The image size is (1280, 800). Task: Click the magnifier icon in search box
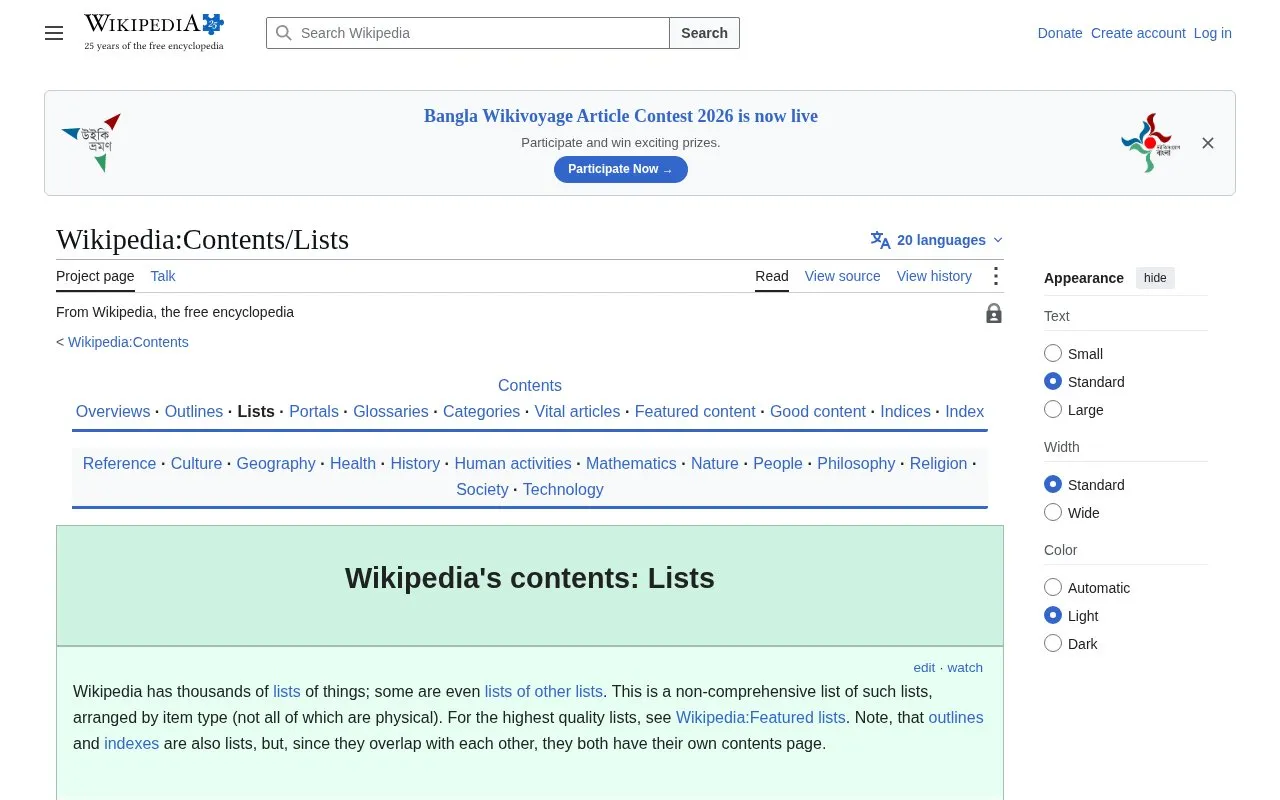pyautogui.click(x=284, y=33)
